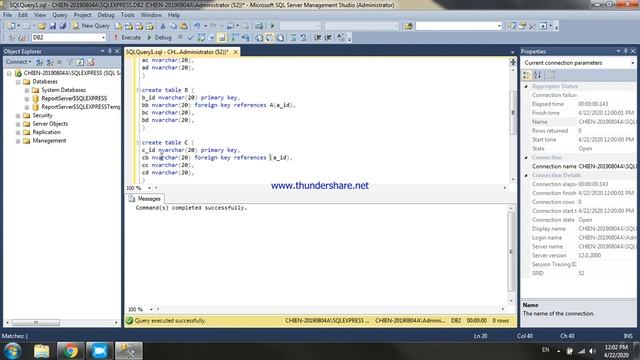This screenshot has width=640, height=360.
Task: Open the File menu
Action: (7, 15)
